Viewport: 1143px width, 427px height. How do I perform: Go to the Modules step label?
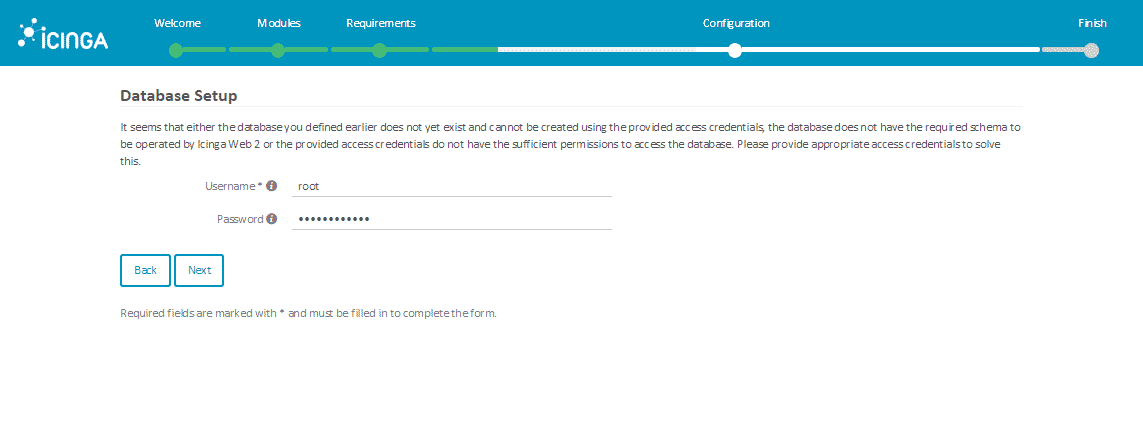pos(278,23)
